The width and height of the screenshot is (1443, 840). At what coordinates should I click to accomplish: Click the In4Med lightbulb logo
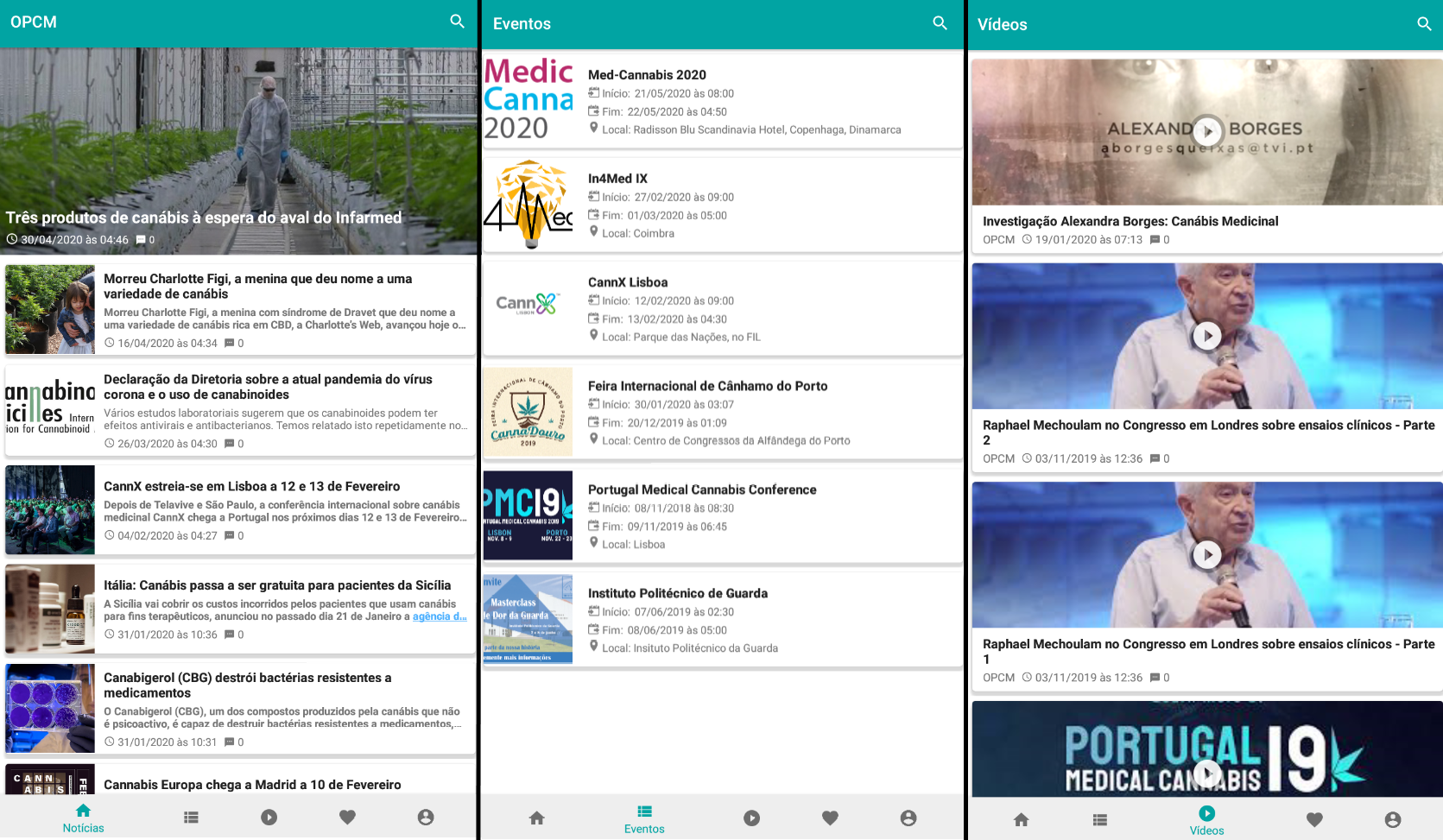point(528,205)
